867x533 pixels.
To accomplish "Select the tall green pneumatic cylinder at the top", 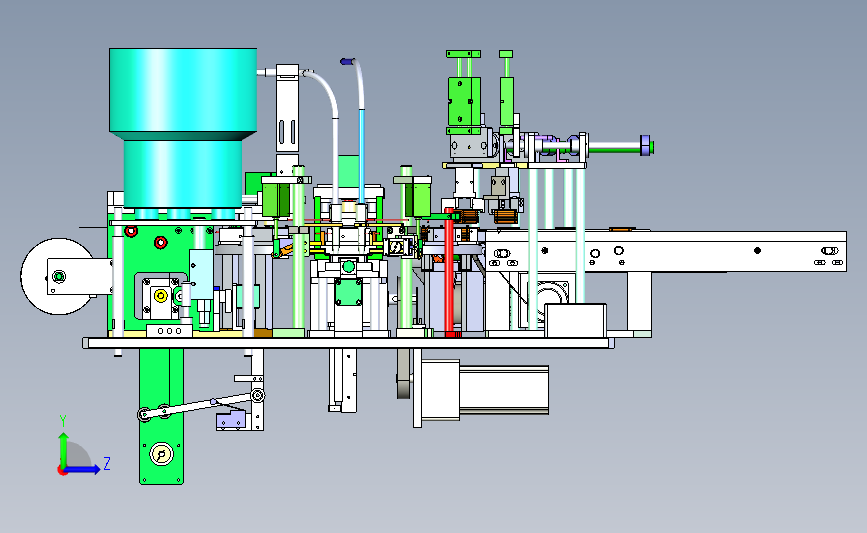I will (x=463, y=94).
